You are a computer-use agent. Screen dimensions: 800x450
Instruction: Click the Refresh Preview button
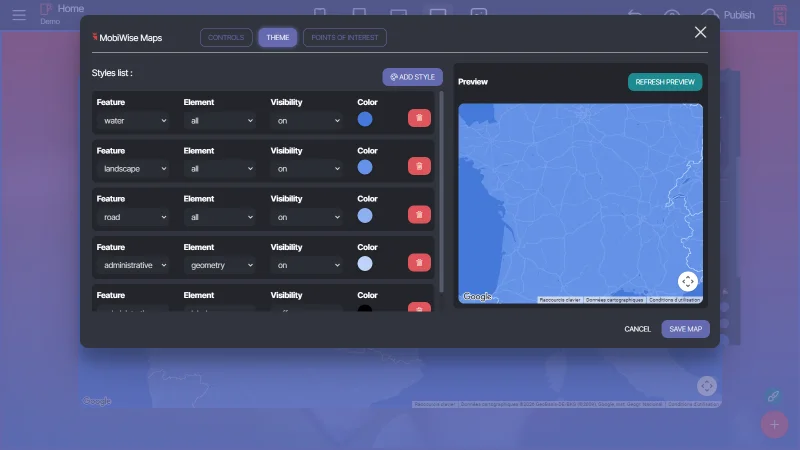point(665,82)
